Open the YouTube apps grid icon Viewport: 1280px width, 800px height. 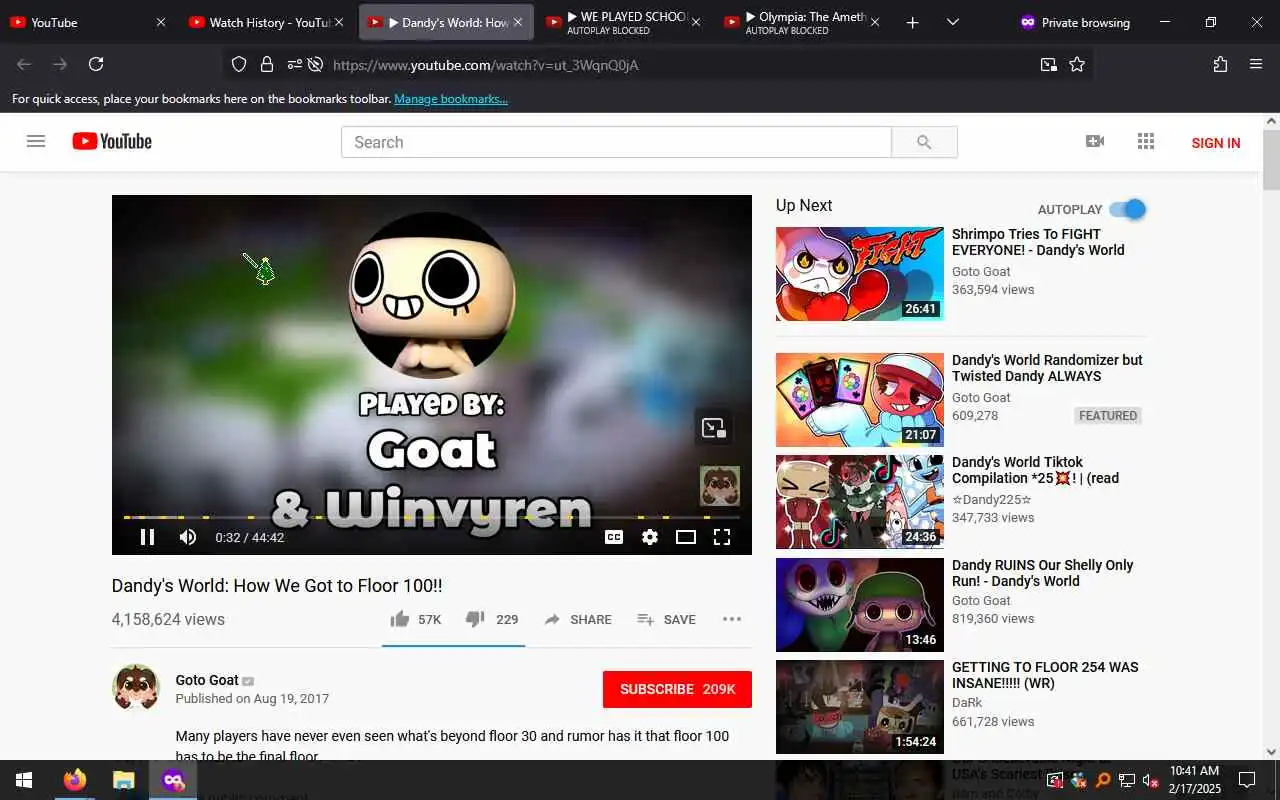(x=1146, y=141)
